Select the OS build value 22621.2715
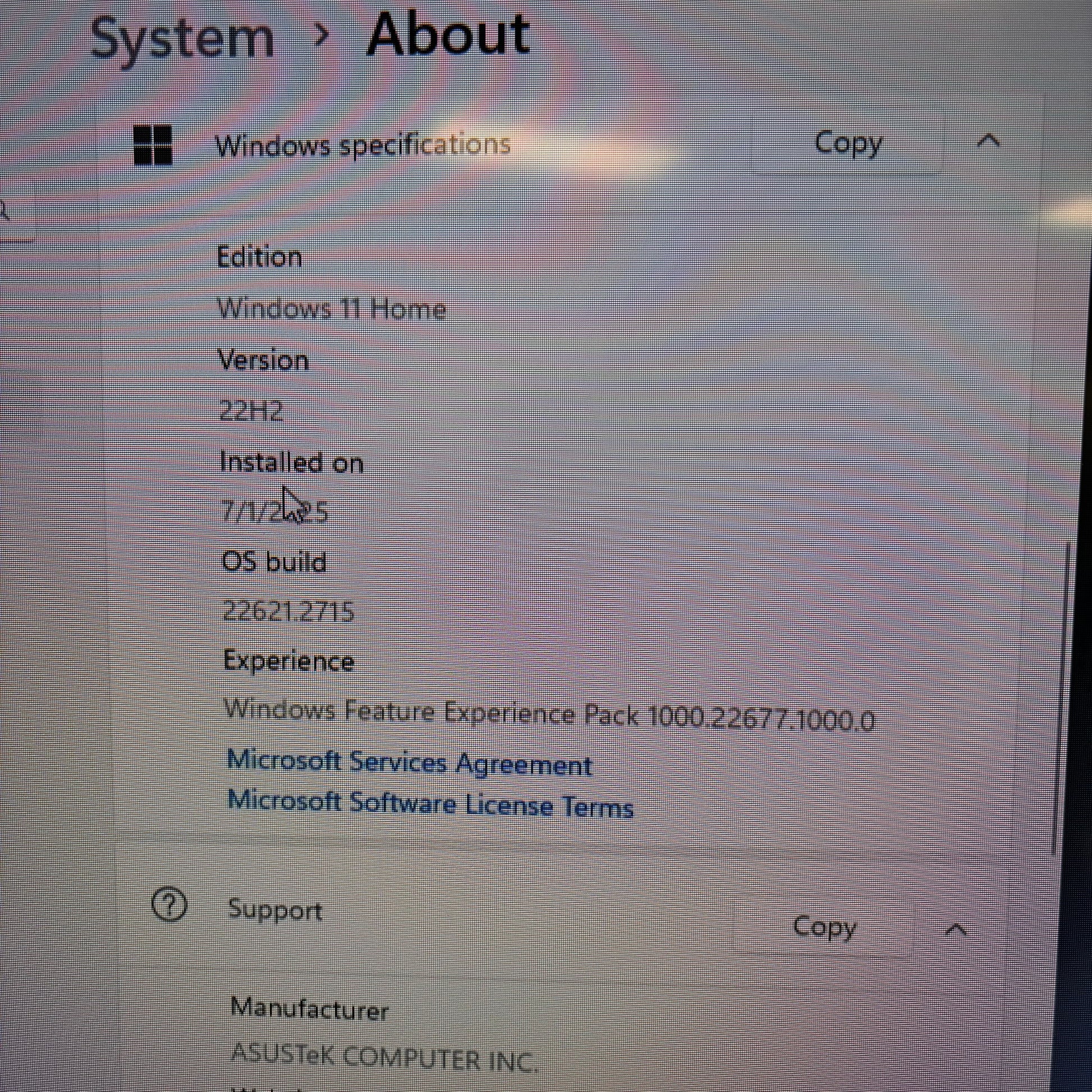Image resolution: width=1092 pixels, height=1092 pixels. 289,611
